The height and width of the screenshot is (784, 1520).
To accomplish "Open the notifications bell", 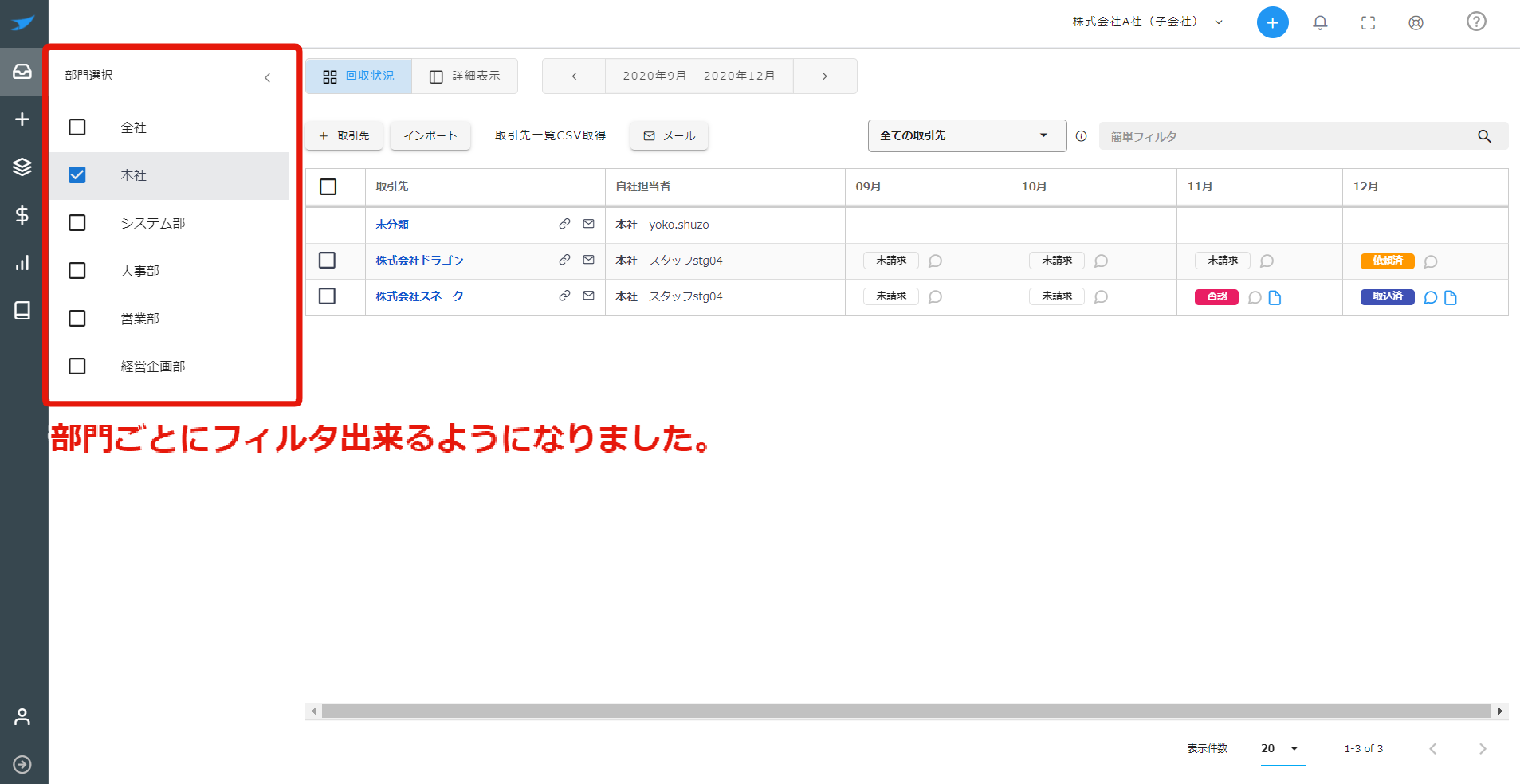I will click(x=1320, y=22).
